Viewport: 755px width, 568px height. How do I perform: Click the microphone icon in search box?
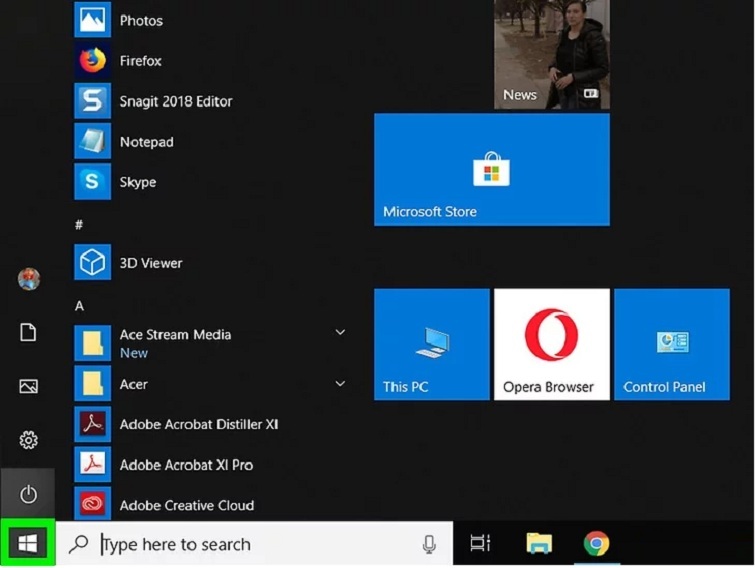(429, 544)
